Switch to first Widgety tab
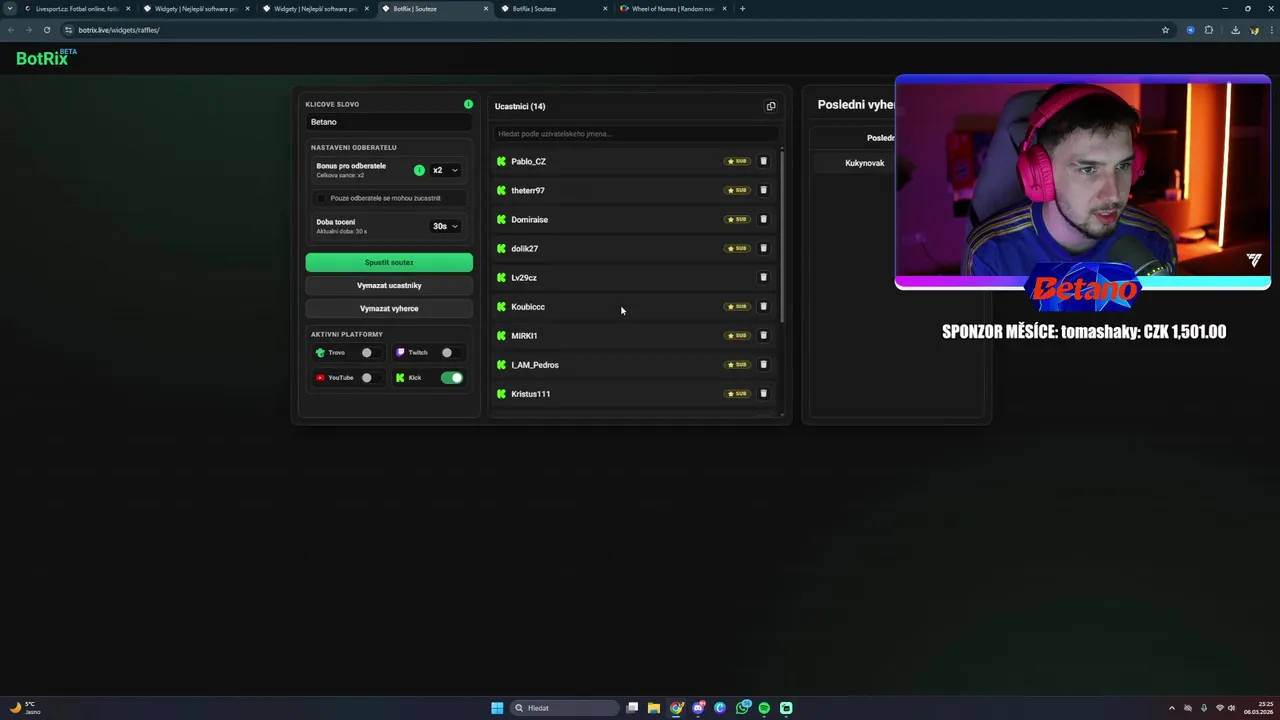 tap(195, 8)
